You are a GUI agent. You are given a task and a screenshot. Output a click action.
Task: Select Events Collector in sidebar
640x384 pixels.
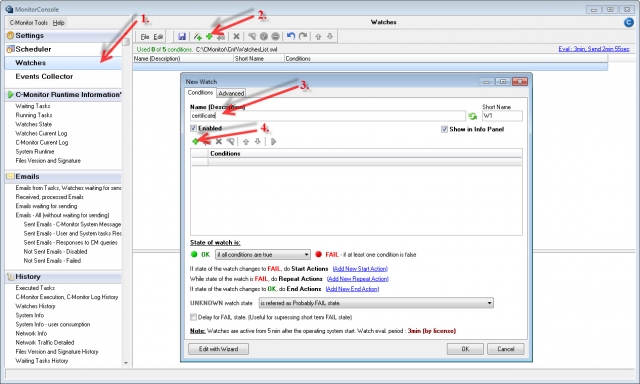[x=44, y=76]
